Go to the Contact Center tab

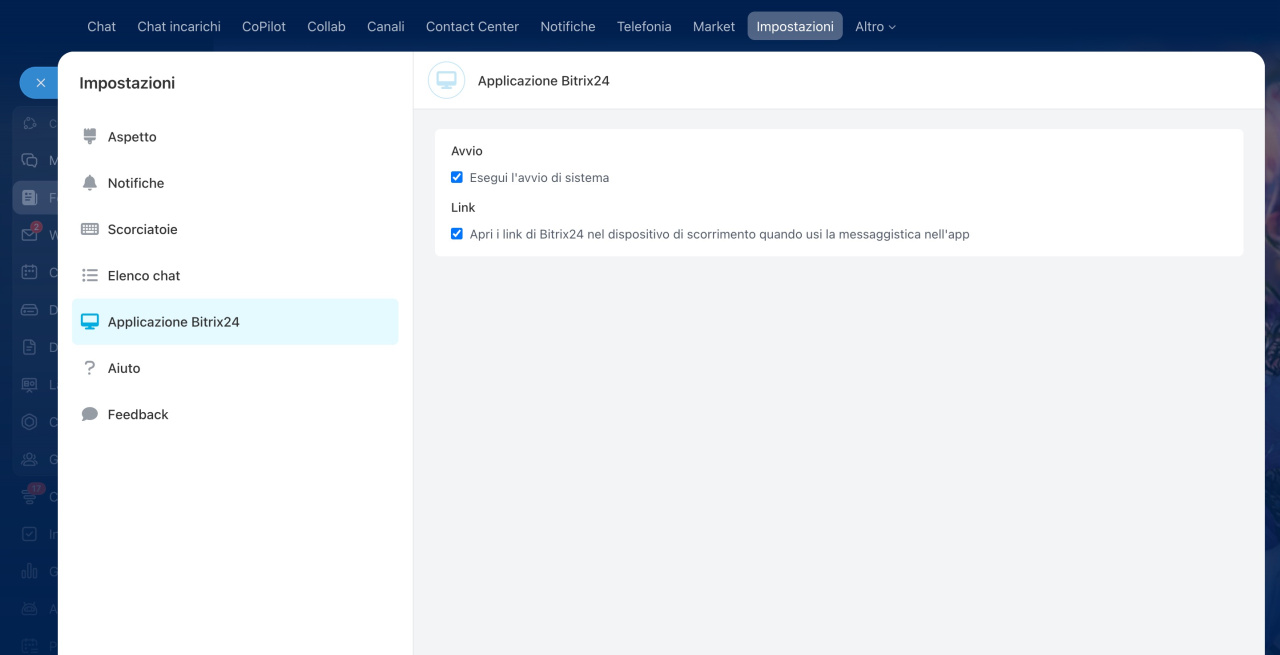[472, 27]
